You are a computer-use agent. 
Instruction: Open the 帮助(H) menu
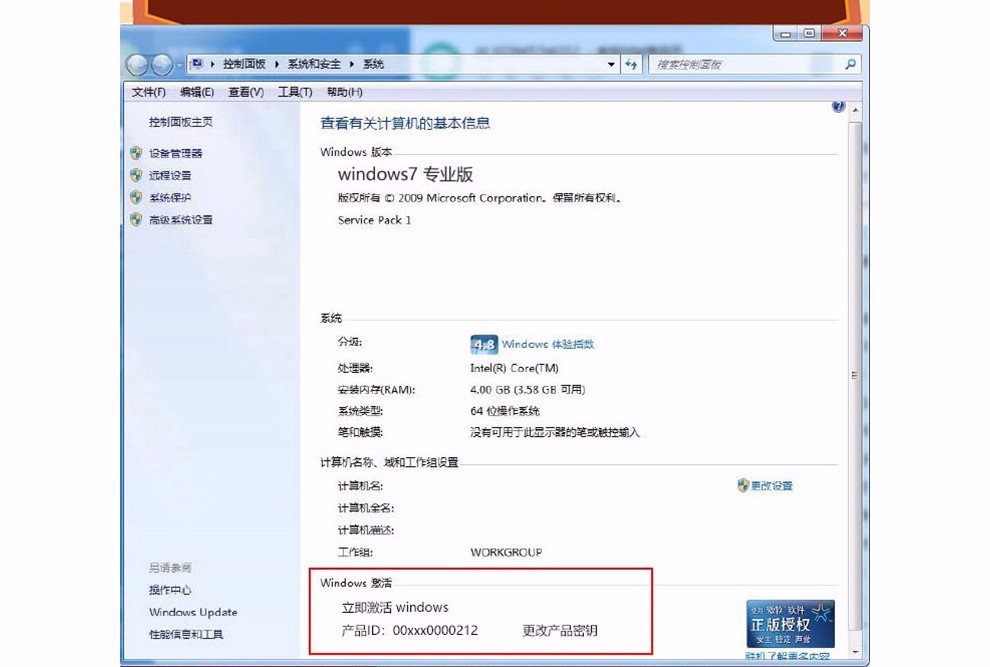click(x=344, y=92)
